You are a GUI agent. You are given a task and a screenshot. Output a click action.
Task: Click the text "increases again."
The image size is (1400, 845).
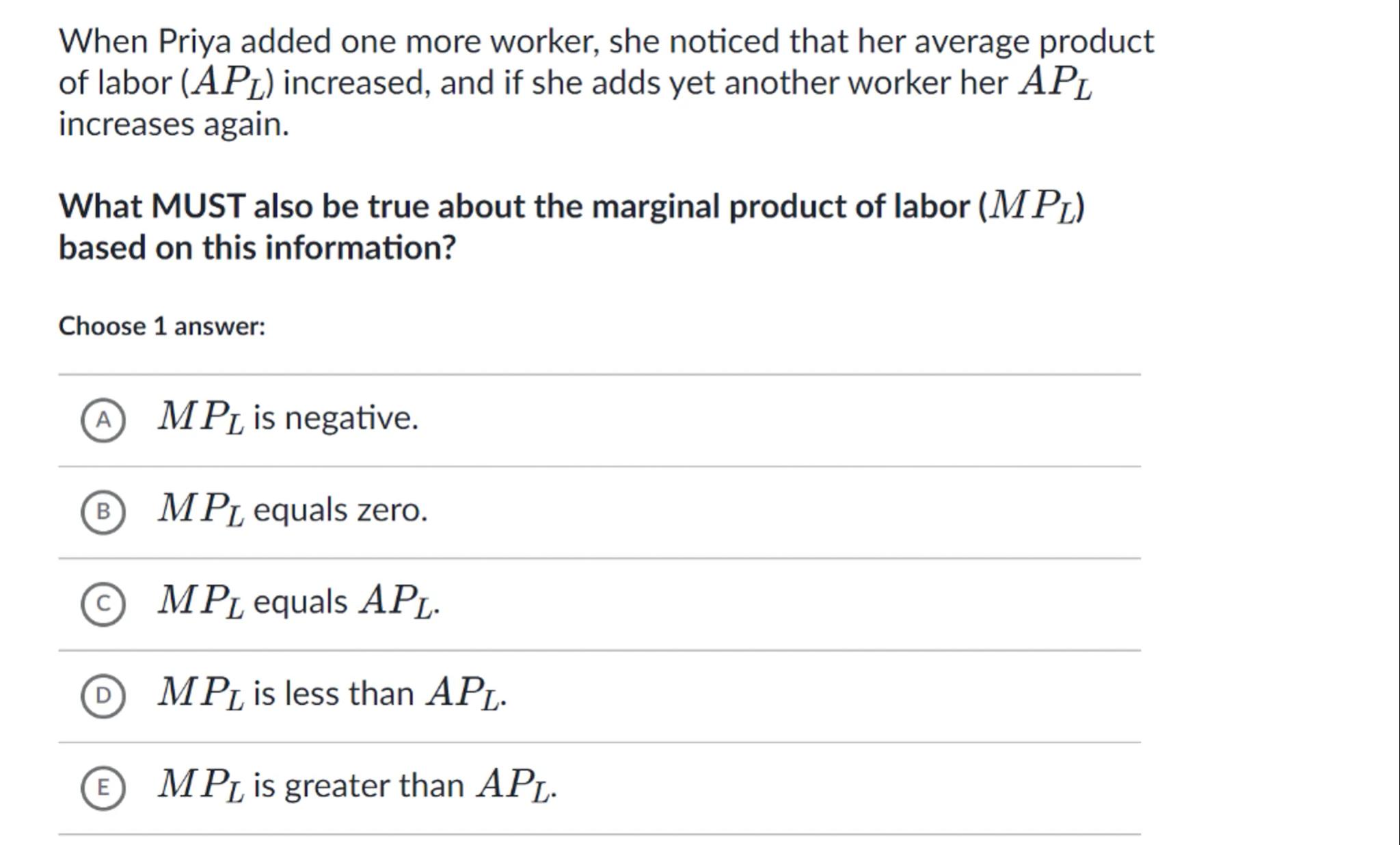point(174,124)
